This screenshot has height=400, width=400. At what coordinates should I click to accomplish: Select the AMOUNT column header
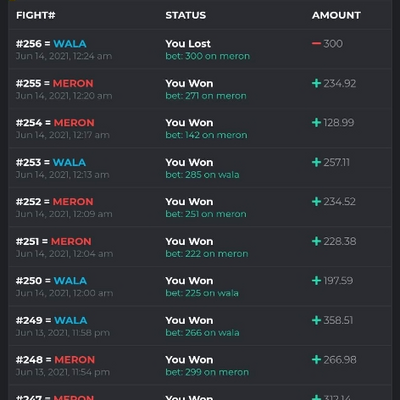click(336, 15)
